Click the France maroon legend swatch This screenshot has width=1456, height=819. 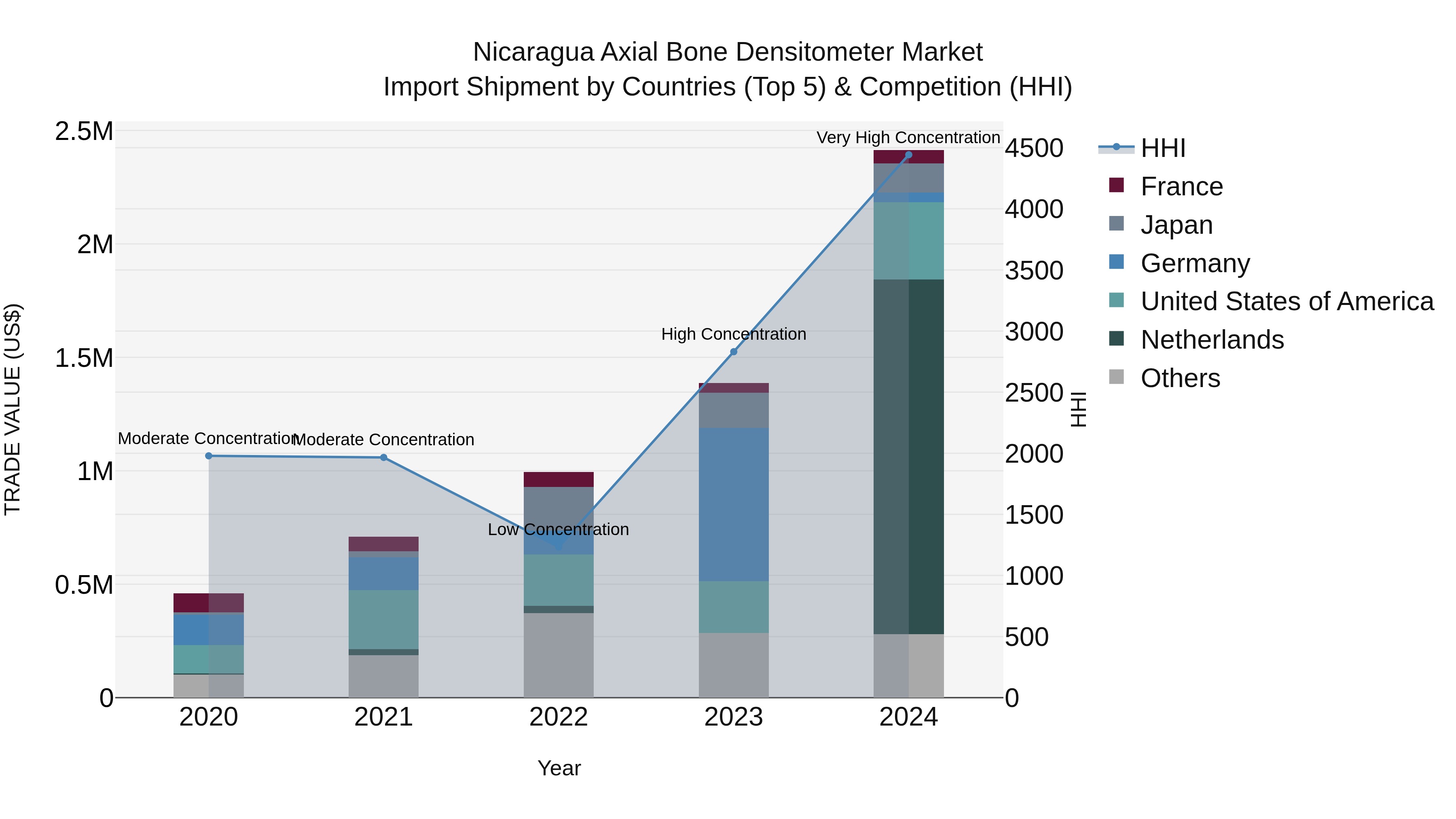tap(1116, 185)
